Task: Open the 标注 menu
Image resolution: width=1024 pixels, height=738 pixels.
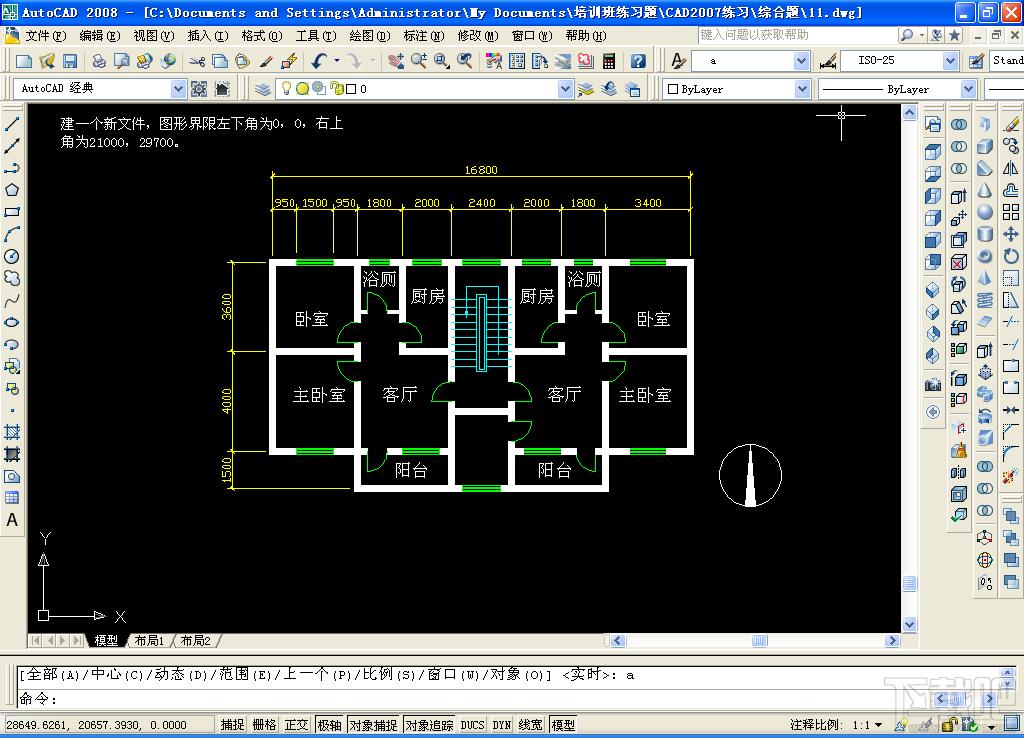Action: click(x=423, y=35)
